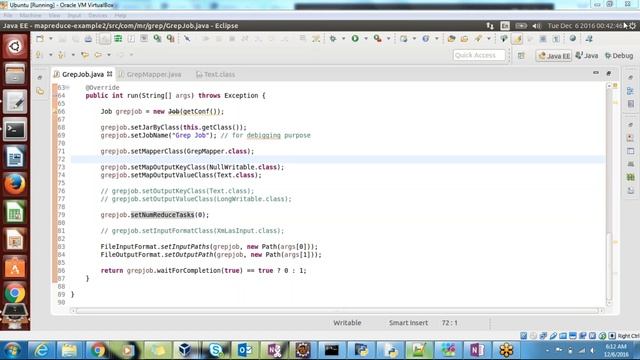The image size is (640, 360).
Task: Minimize the editor pane
Action: pyautogui.click(x=596, y=73)
